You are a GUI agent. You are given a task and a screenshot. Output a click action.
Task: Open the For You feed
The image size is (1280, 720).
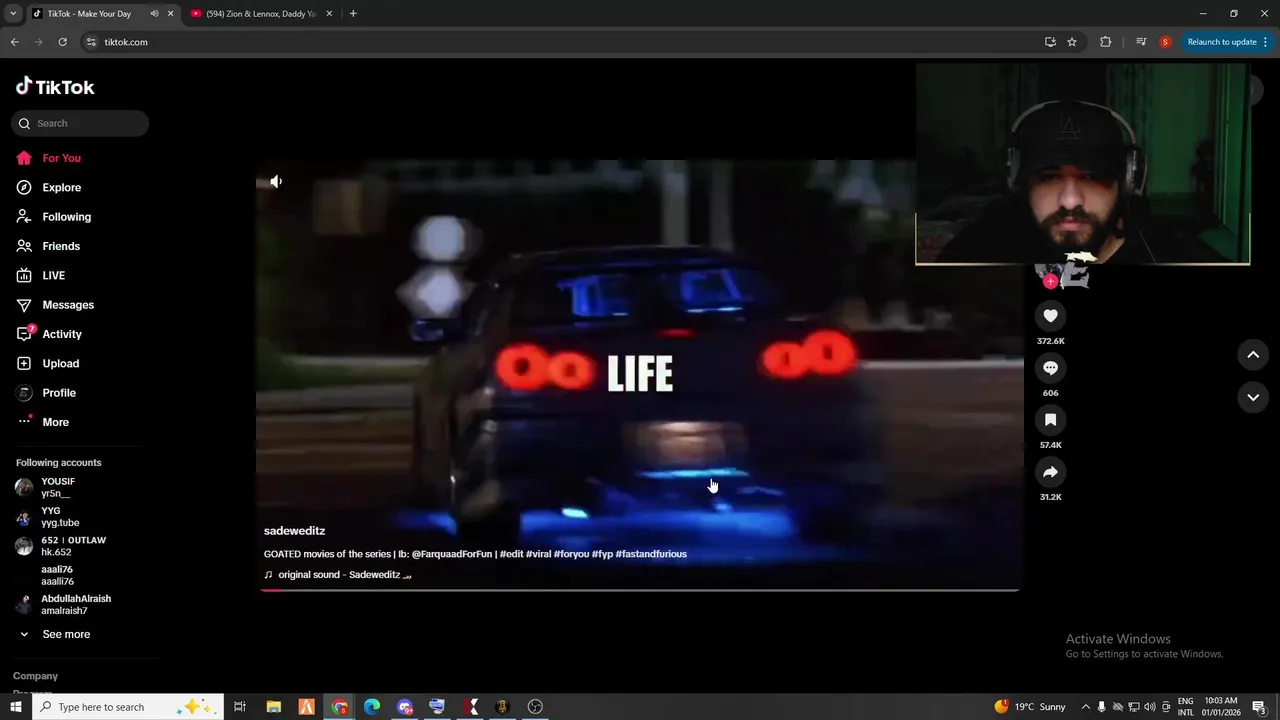pyautogui.click(x=48, y=158)
